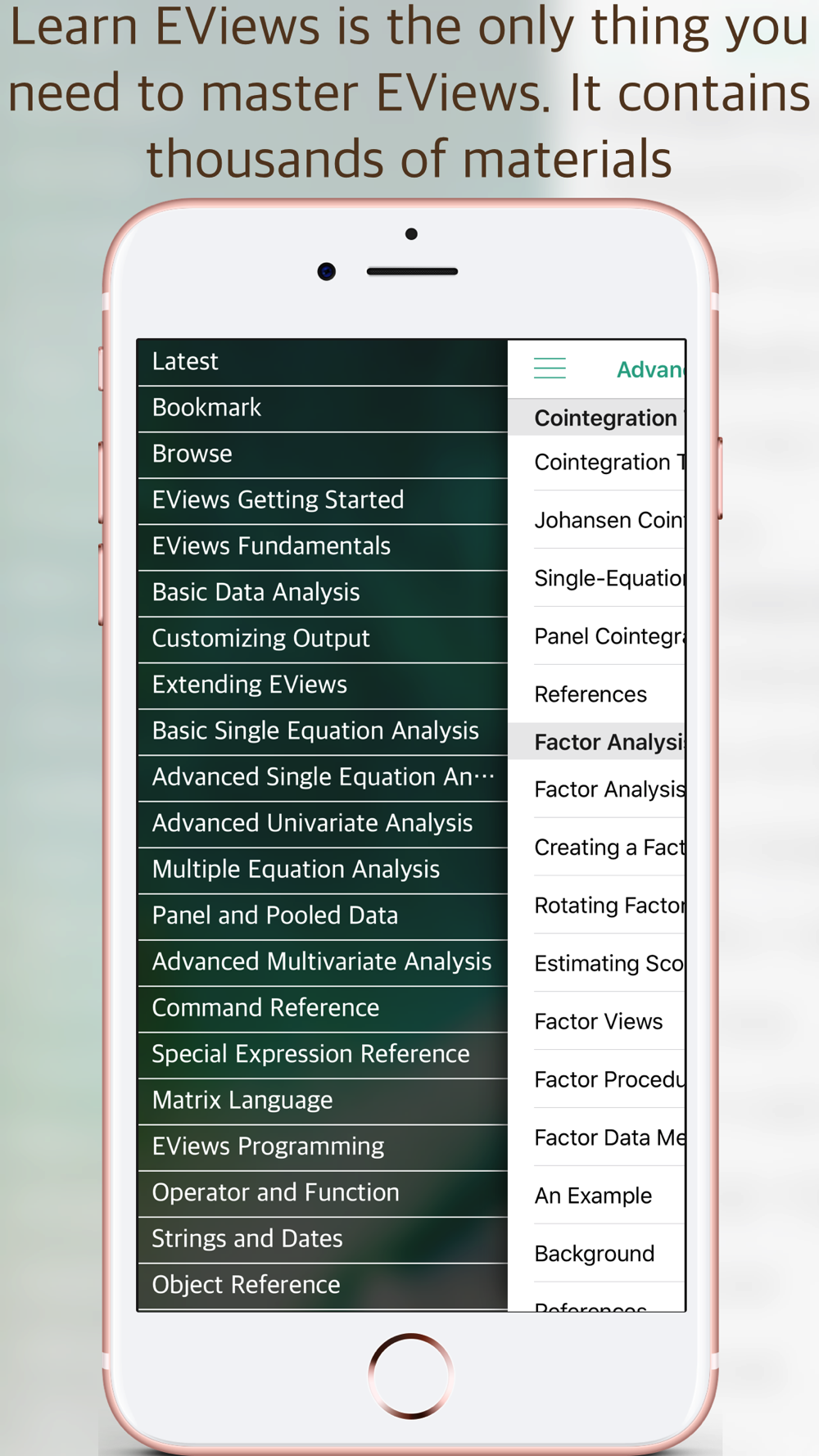Select EViews Programming
This screenshot has width=819, height=1456.
click(323, 1146)
